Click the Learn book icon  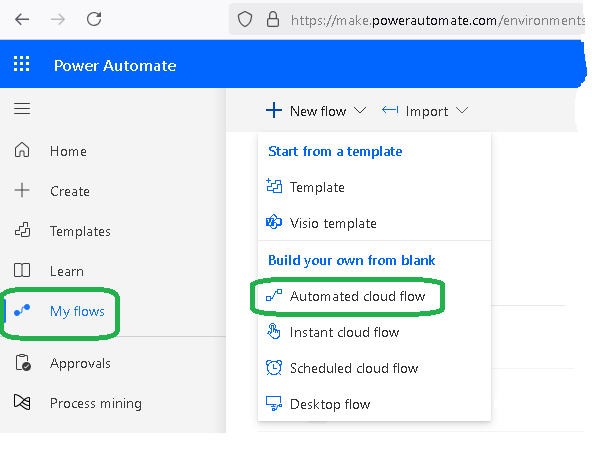22,270
